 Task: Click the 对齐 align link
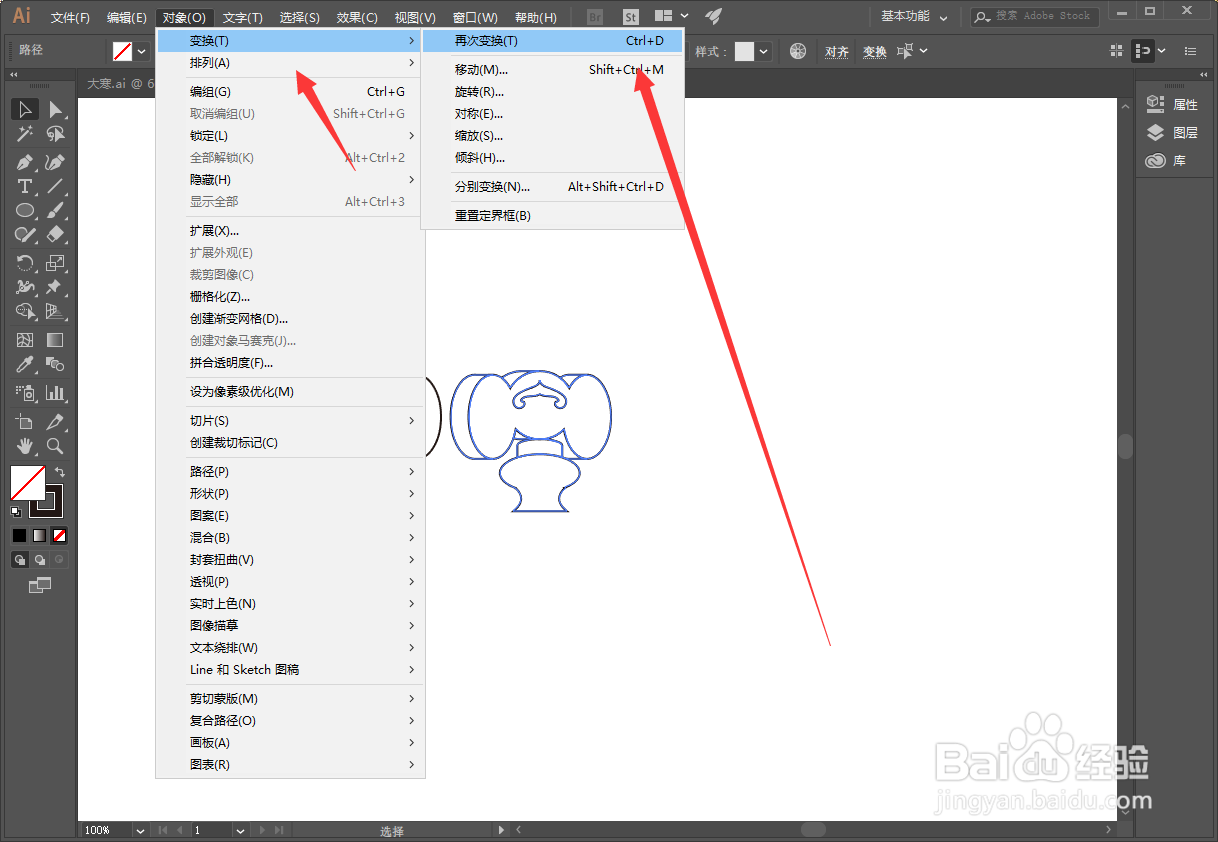(x=837, y=52)
